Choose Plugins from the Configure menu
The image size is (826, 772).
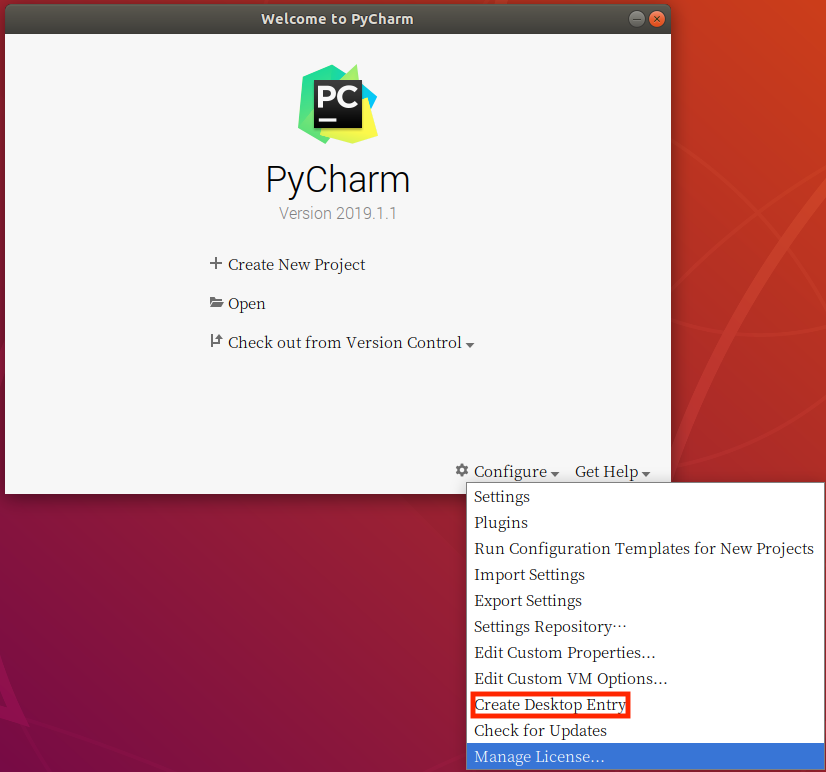(x=645, y=523)
